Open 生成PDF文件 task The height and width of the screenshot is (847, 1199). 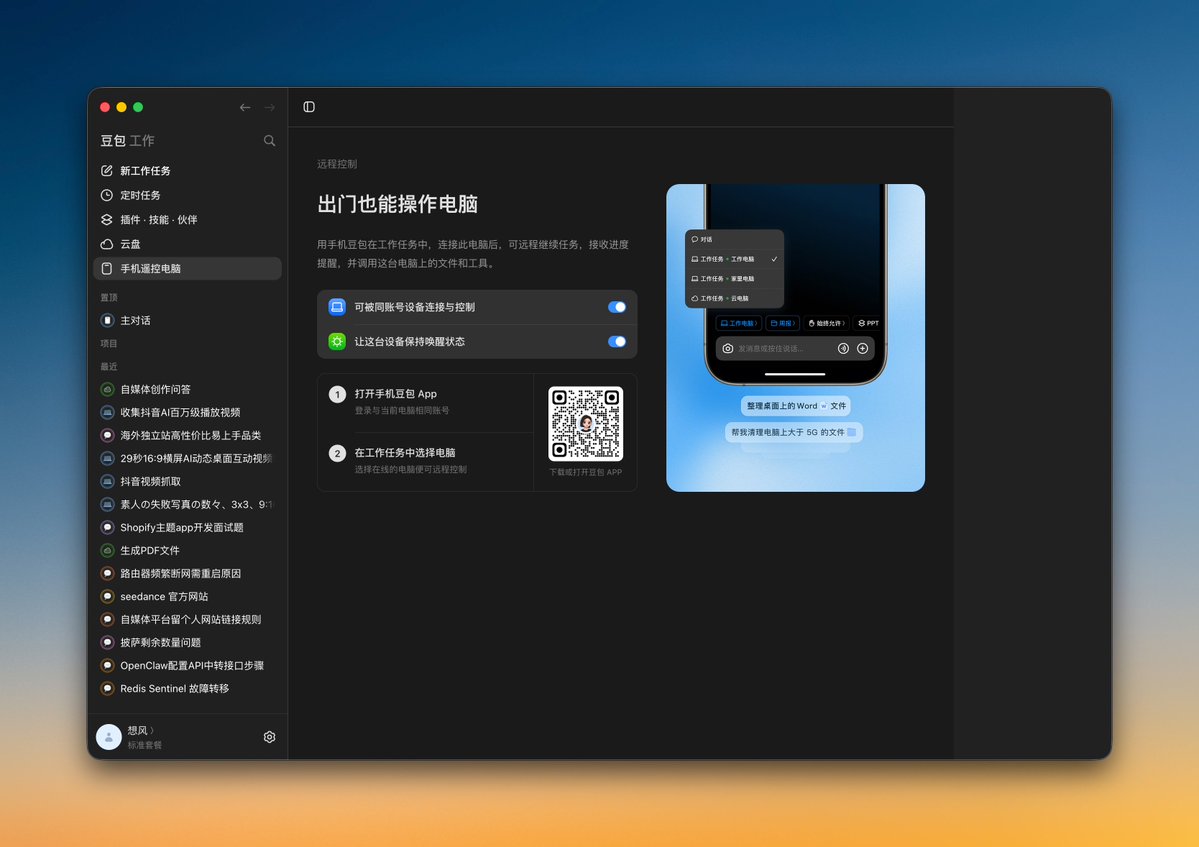point(187,550)
